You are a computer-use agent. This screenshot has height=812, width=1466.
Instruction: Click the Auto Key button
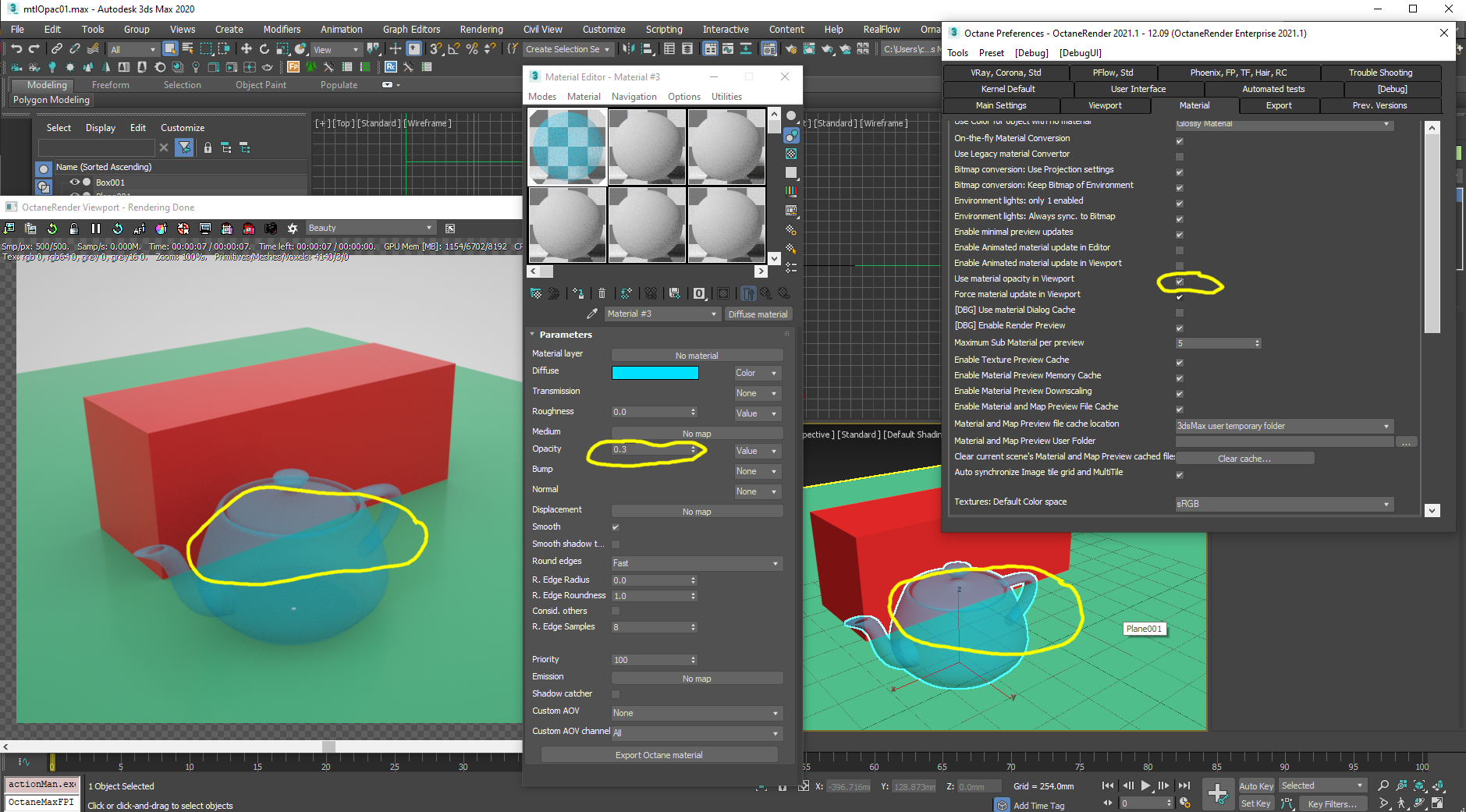coord(1256,786)
